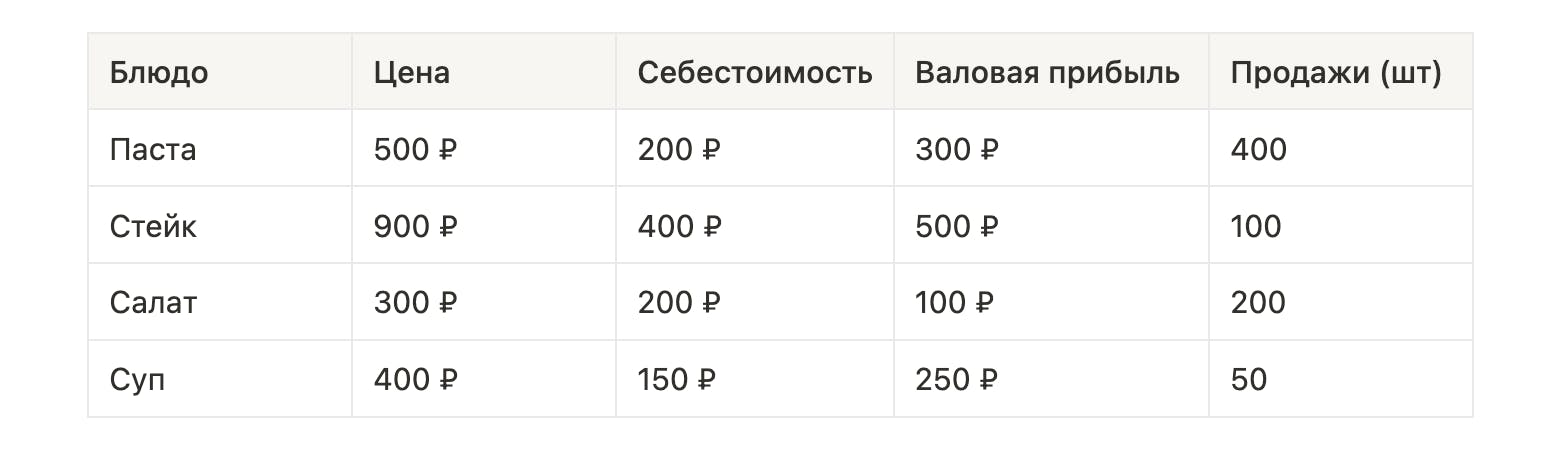Click the Суп row name cell
The width and height of the screenshot is (1556, 468).
click(137, 379)
